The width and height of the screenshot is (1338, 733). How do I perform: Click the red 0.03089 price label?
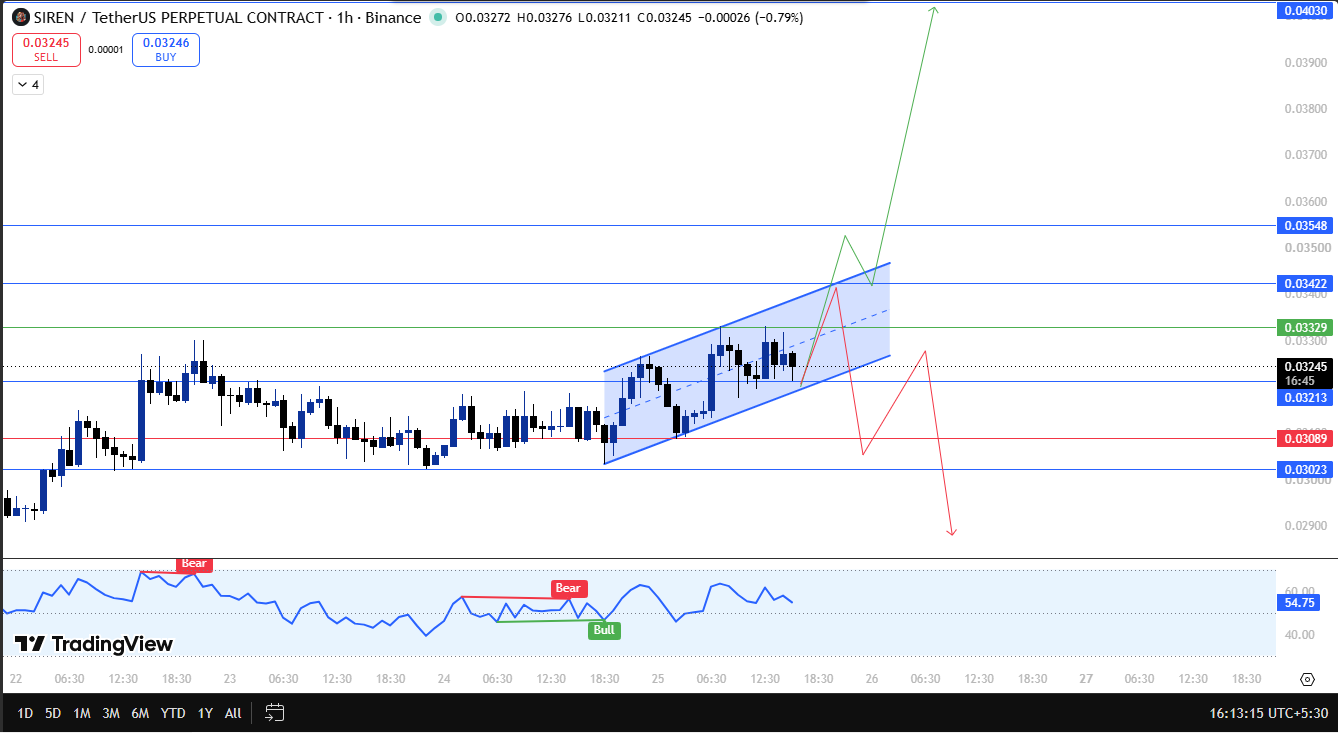click(x=1306, y=439)
